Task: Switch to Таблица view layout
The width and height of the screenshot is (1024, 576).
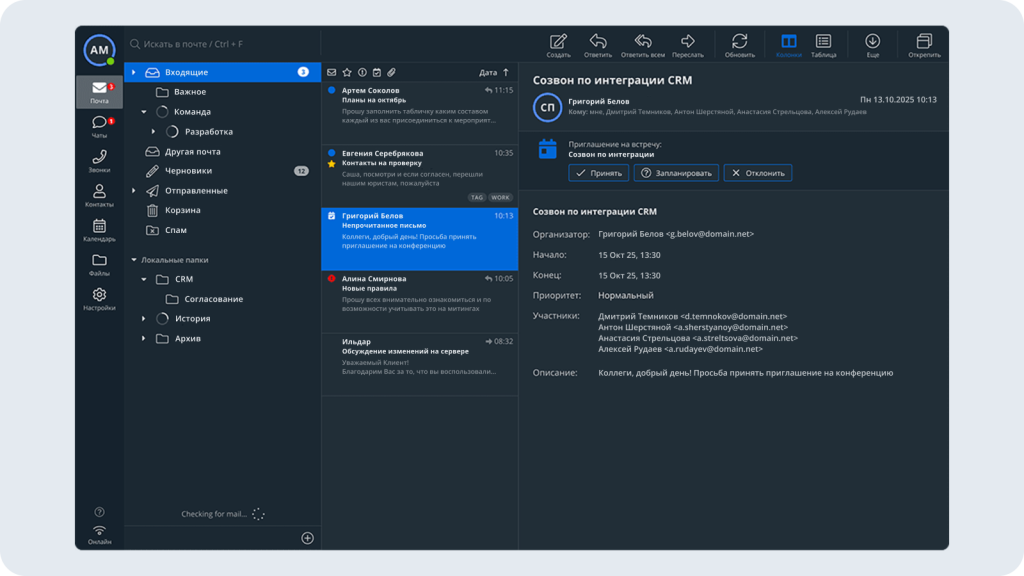Action: (823, 43)
